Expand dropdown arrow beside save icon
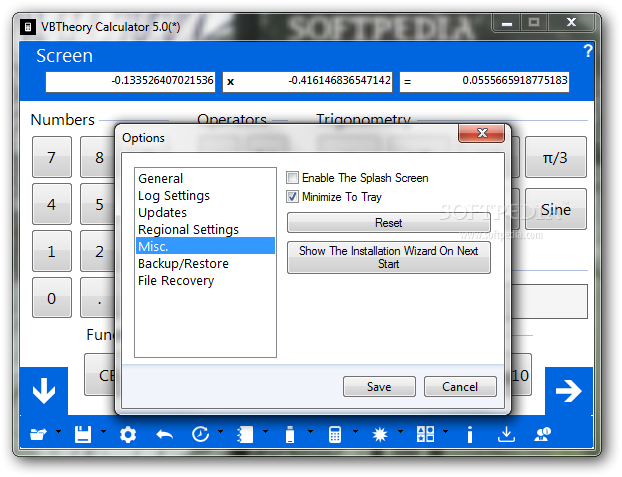 [x=104, y=431]
